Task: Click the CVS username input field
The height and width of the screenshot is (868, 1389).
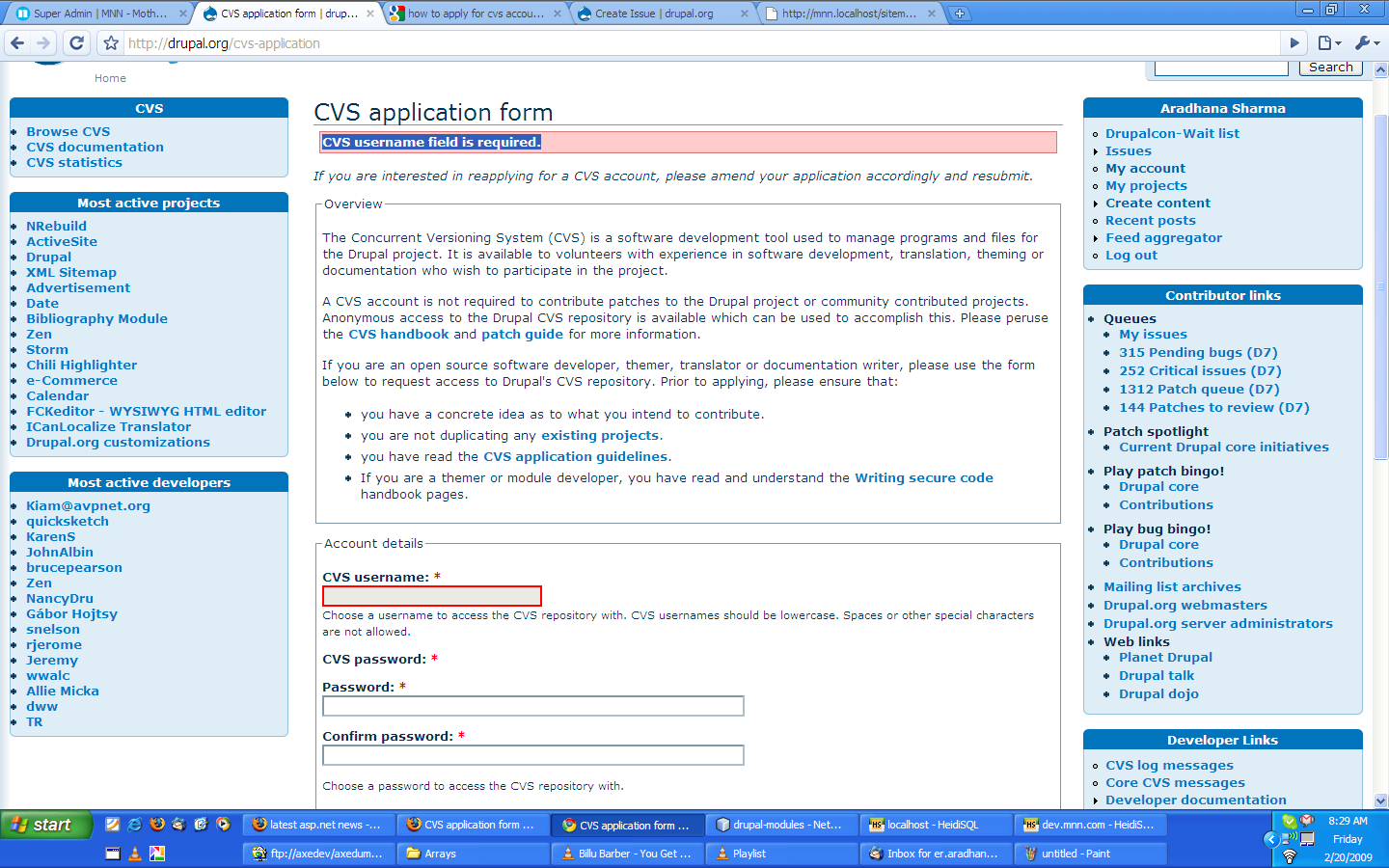Action: (x=432, y=596)
